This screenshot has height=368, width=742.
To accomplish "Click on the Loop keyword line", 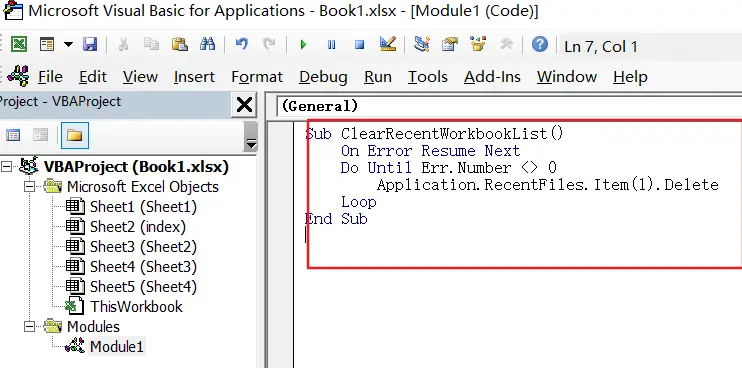I will (x=358, y=202).
